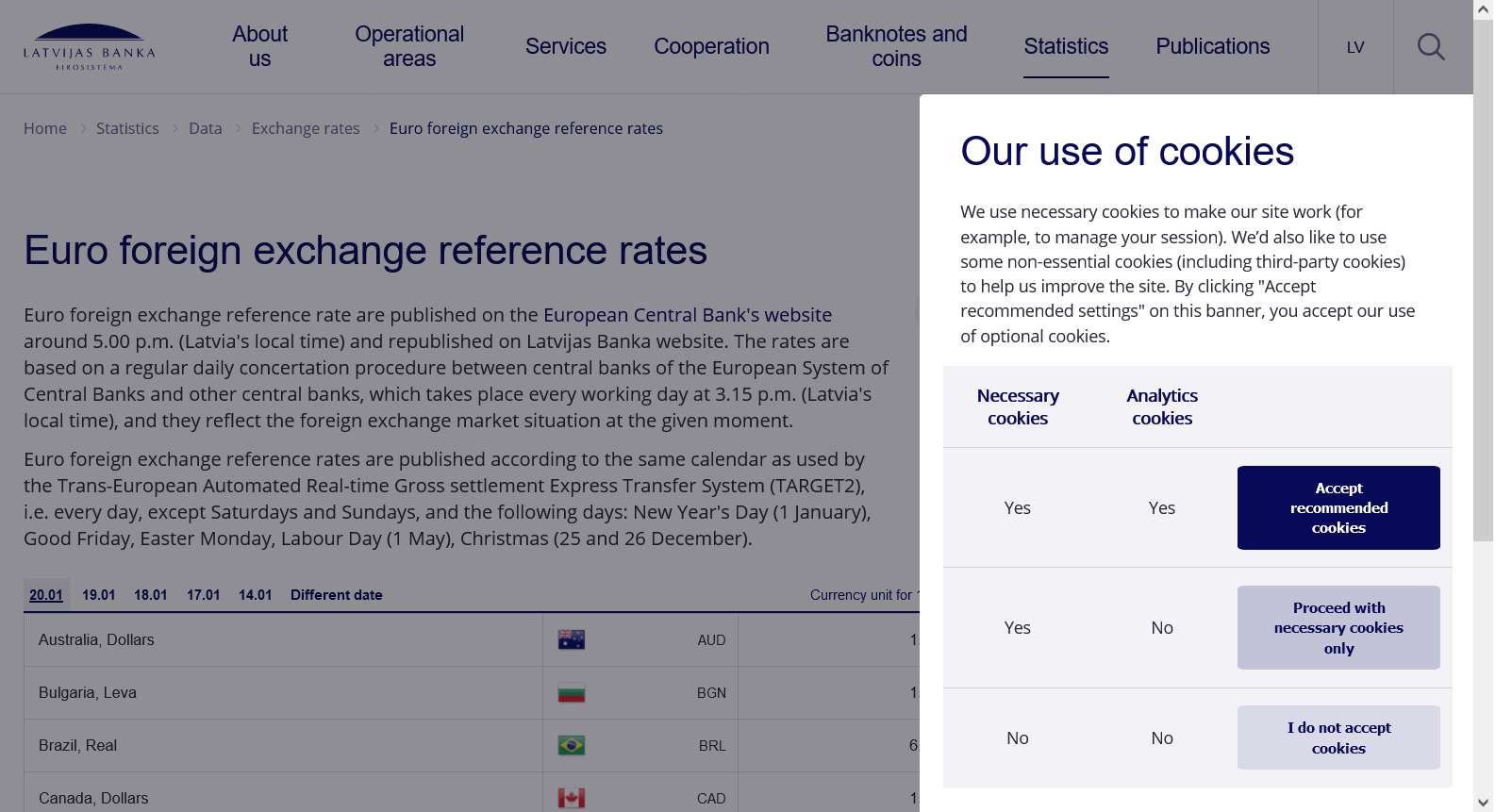Accept recommended cookies
Image resolution: width=1512 pixels, height=812 pixels.
coord(1338,507)
